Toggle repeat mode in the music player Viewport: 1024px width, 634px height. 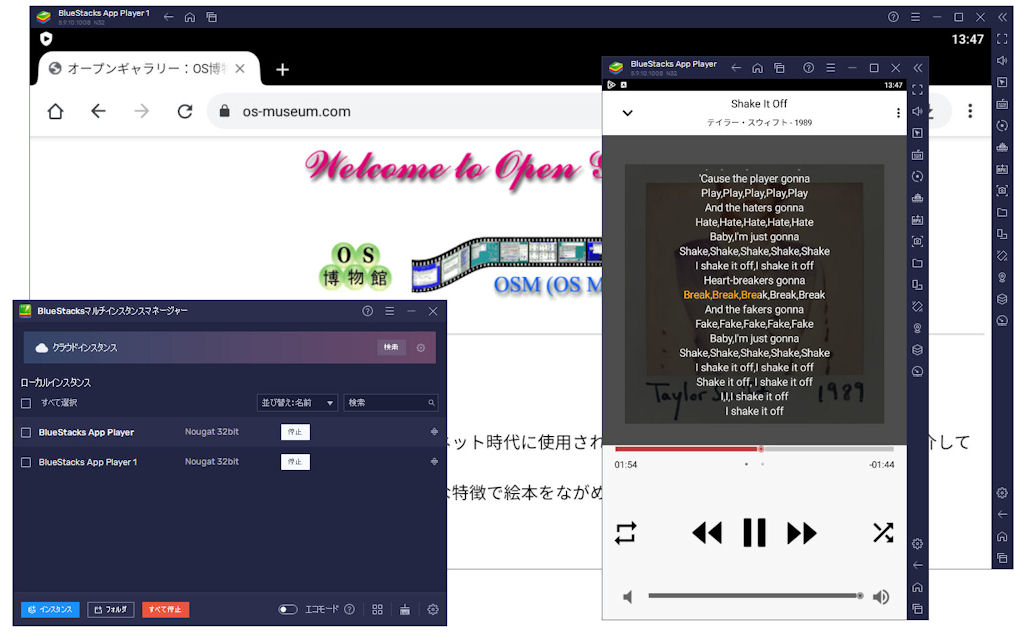coord(625,533)
